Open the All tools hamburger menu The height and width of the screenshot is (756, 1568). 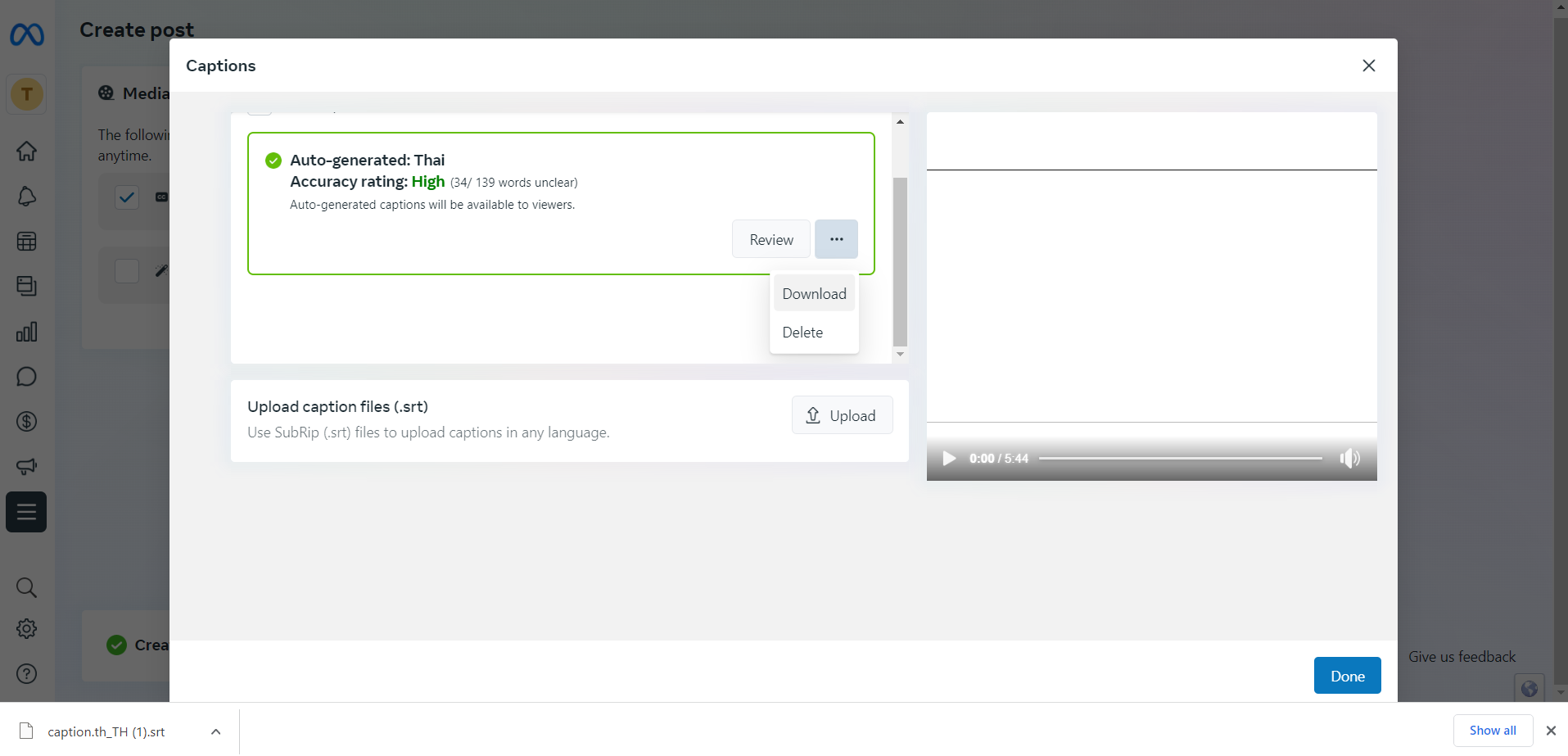[26, 513]
